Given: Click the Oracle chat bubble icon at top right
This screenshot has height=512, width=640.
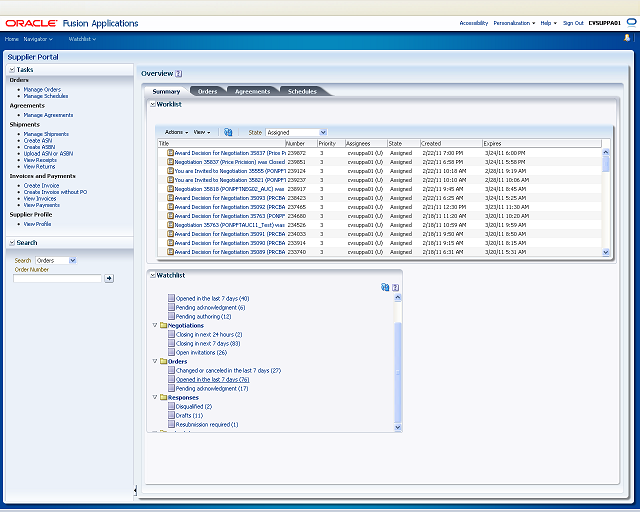Looking at the screenshot, I should [x=631, y=22].
